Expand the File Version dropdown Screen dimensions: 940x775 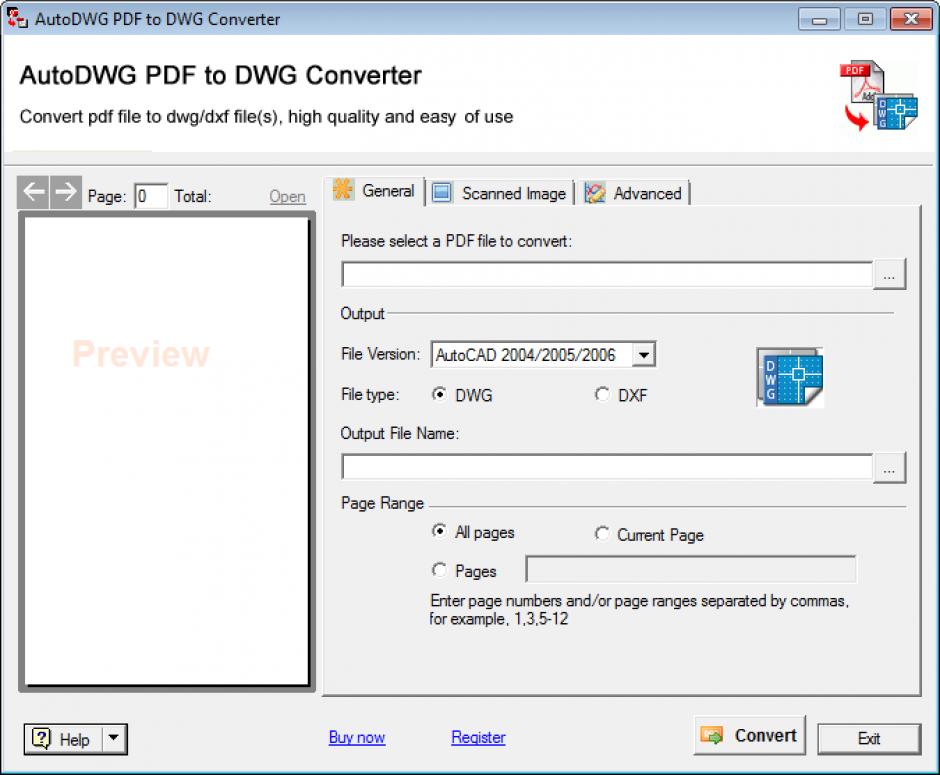643,355
